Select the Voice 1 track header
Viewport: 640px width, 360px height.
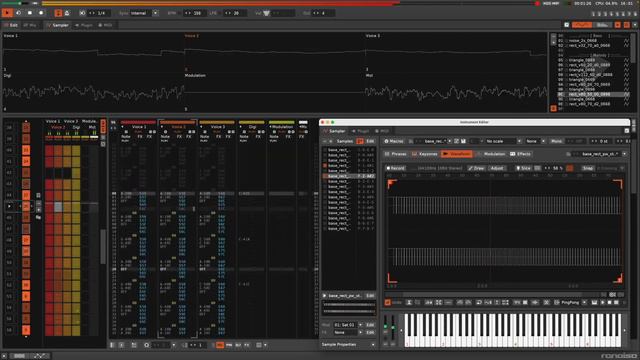pos(138,127)
